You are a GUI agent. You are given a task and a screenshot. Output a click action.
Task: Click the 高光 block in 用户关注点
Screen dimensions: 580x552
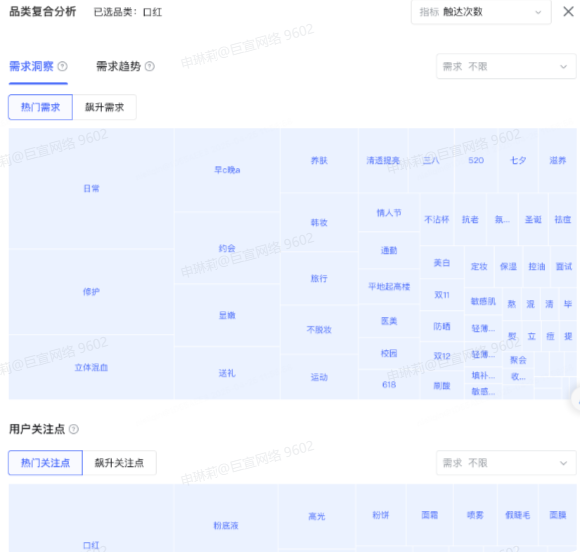click(x=317, y=516)
